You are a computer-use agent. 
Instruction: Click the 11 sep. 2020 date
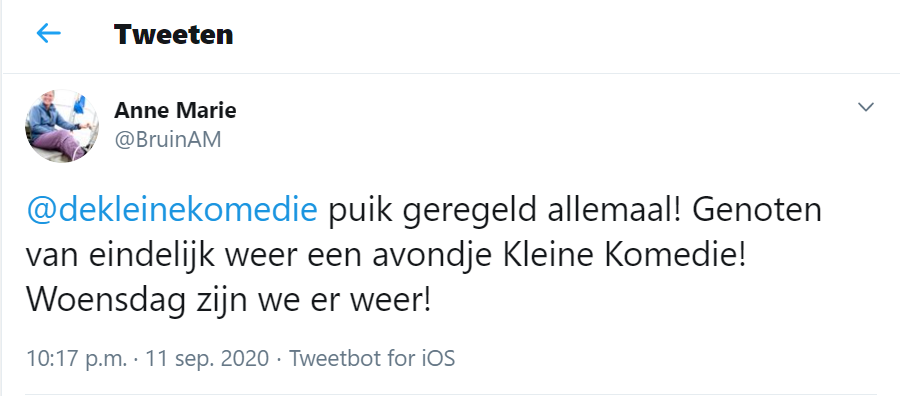(207, 359)
